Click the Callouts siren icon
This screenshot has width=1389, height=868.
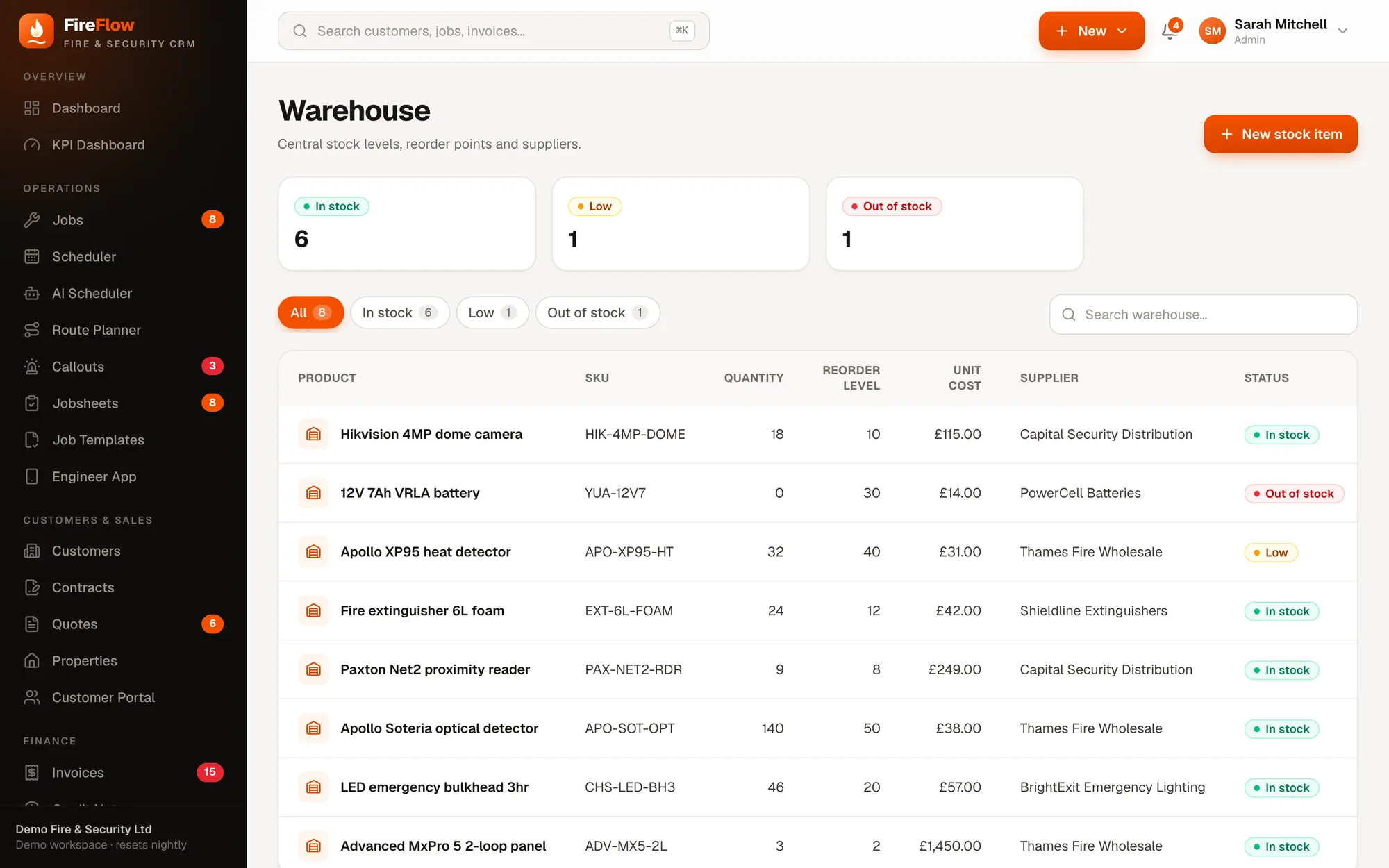click(32, 367)
